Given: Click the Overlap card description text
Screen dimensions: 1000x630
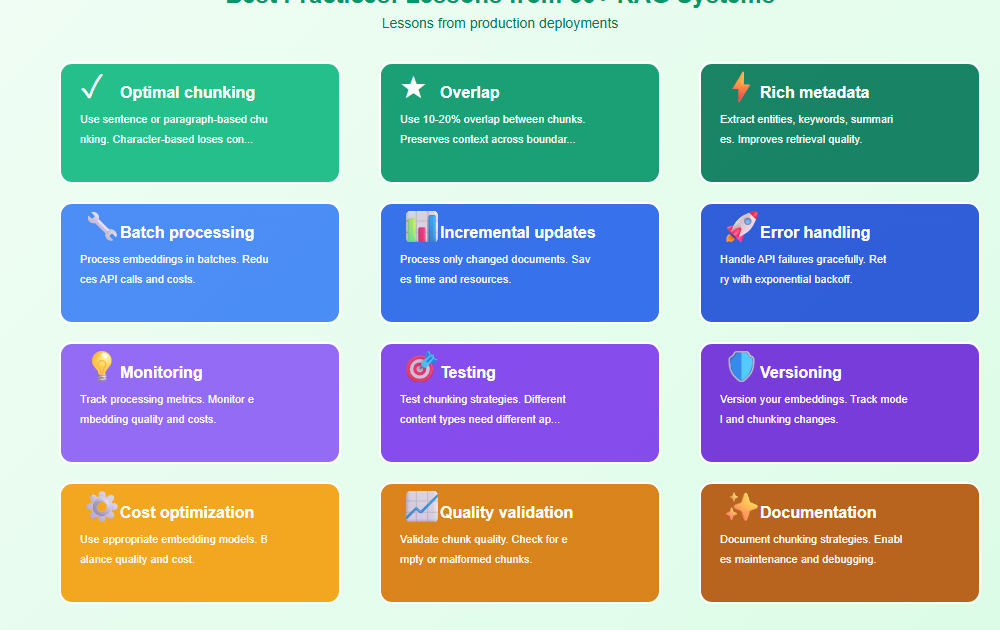Looking at the screenshot, I should pyautogui.click(x=492, y=129).
